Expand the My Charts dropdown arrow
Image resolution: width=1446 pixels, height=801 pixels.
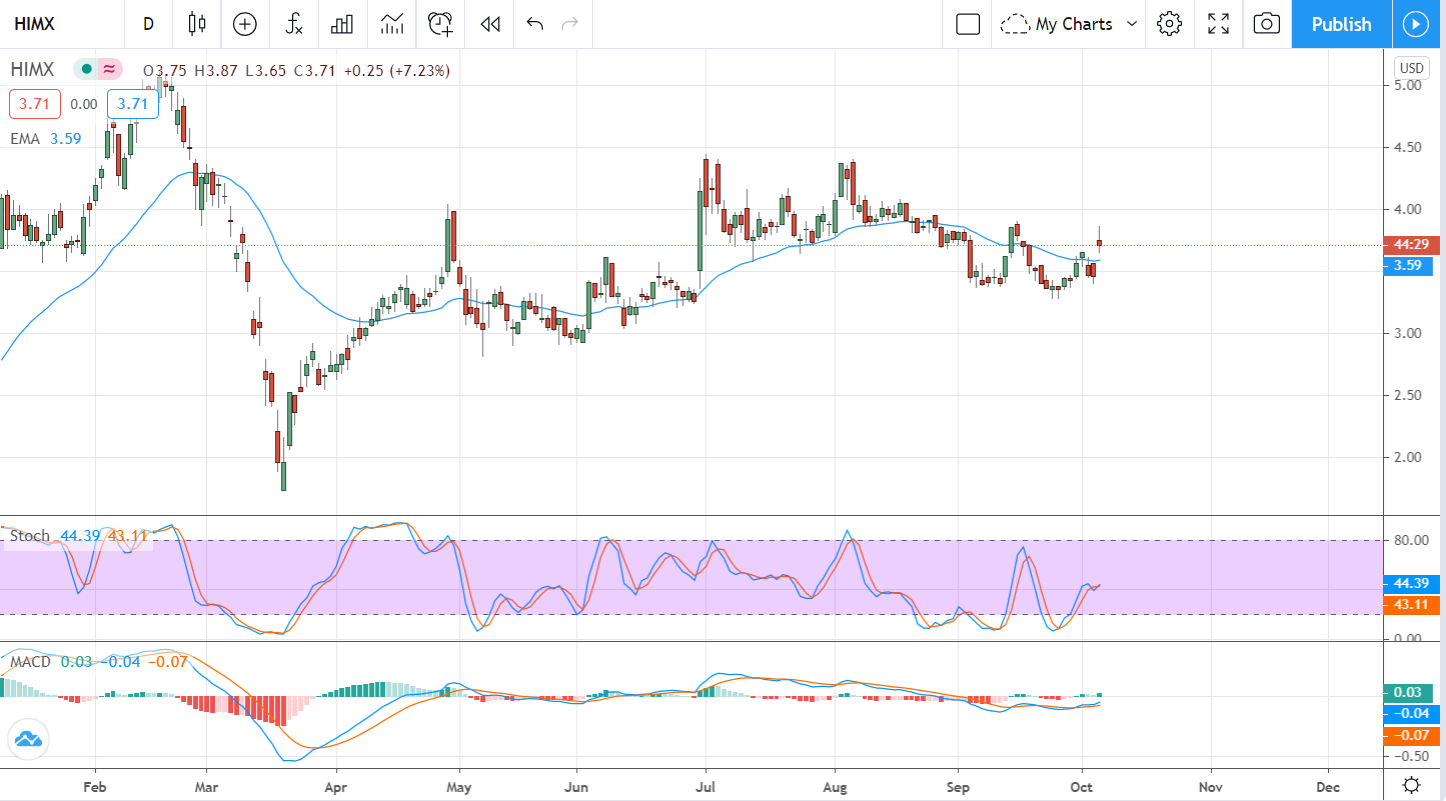pyautogui.click(x=1132, y=24)
